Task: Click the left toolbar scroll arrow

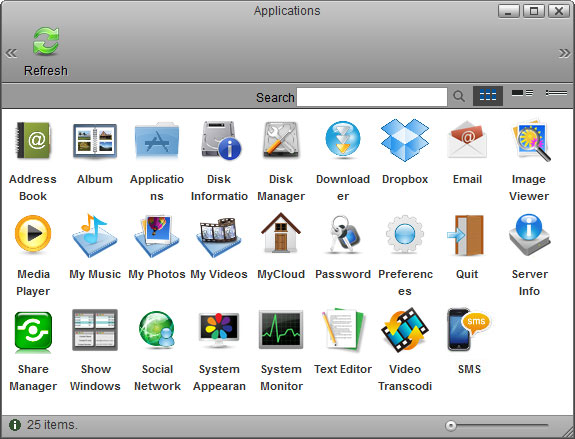Action: pos(11,54)
